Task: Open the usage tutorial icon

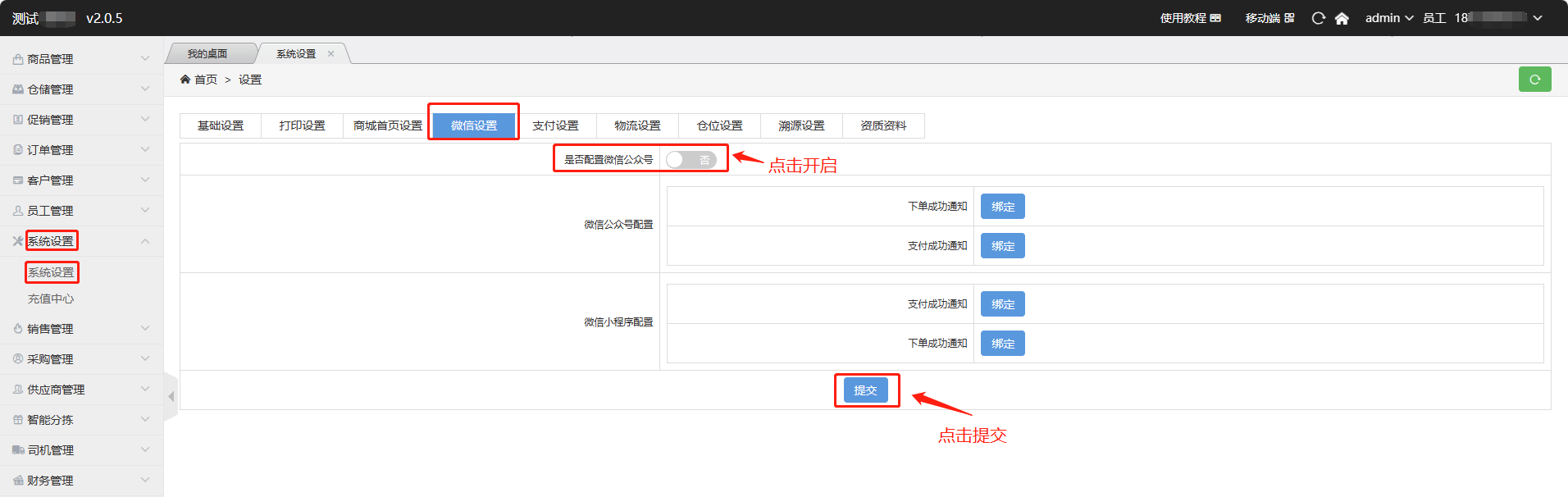Action: (1215, 18)
